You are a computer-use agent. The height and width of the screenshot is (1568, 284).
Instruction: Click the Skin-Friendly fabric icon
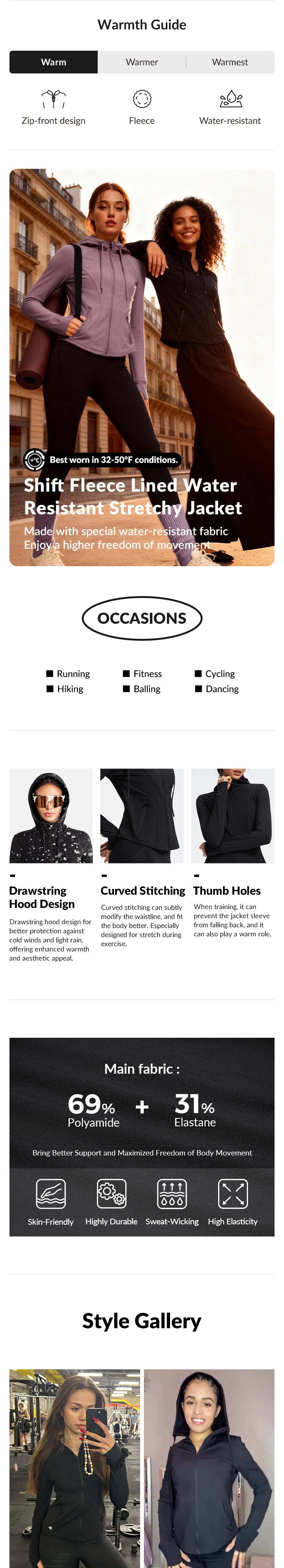click(x=51, y=1194)
